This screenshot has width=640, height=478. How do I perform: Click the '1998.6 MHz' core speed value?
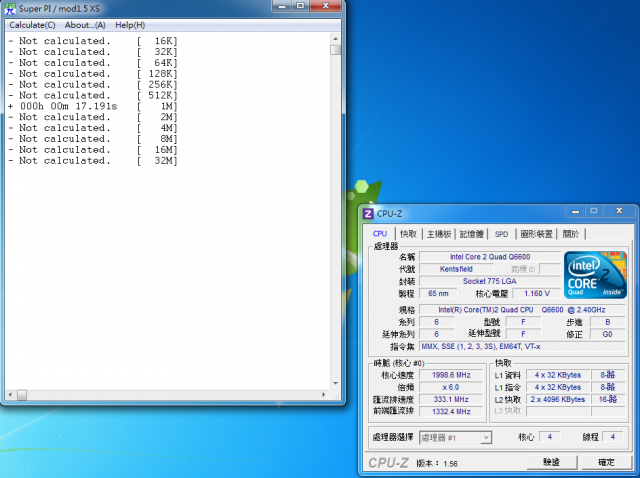[451, 375]
